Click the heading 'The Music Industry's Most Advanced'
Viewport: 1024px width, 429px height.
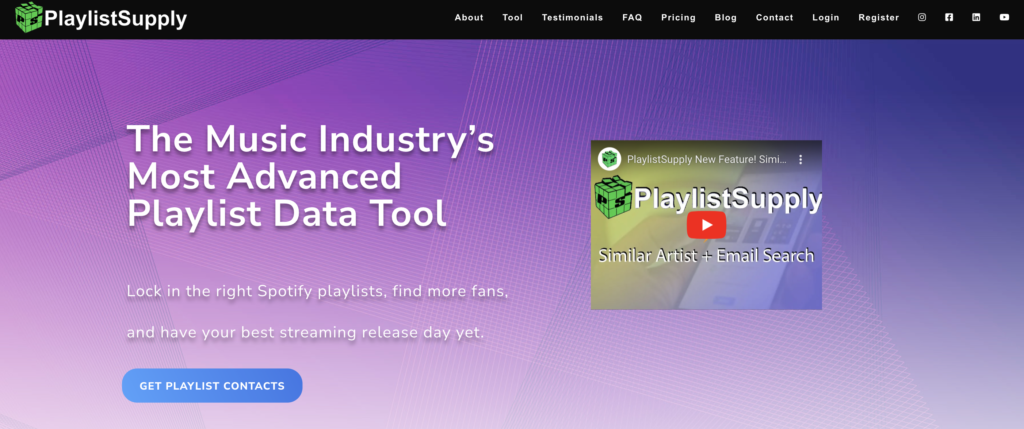310,157
